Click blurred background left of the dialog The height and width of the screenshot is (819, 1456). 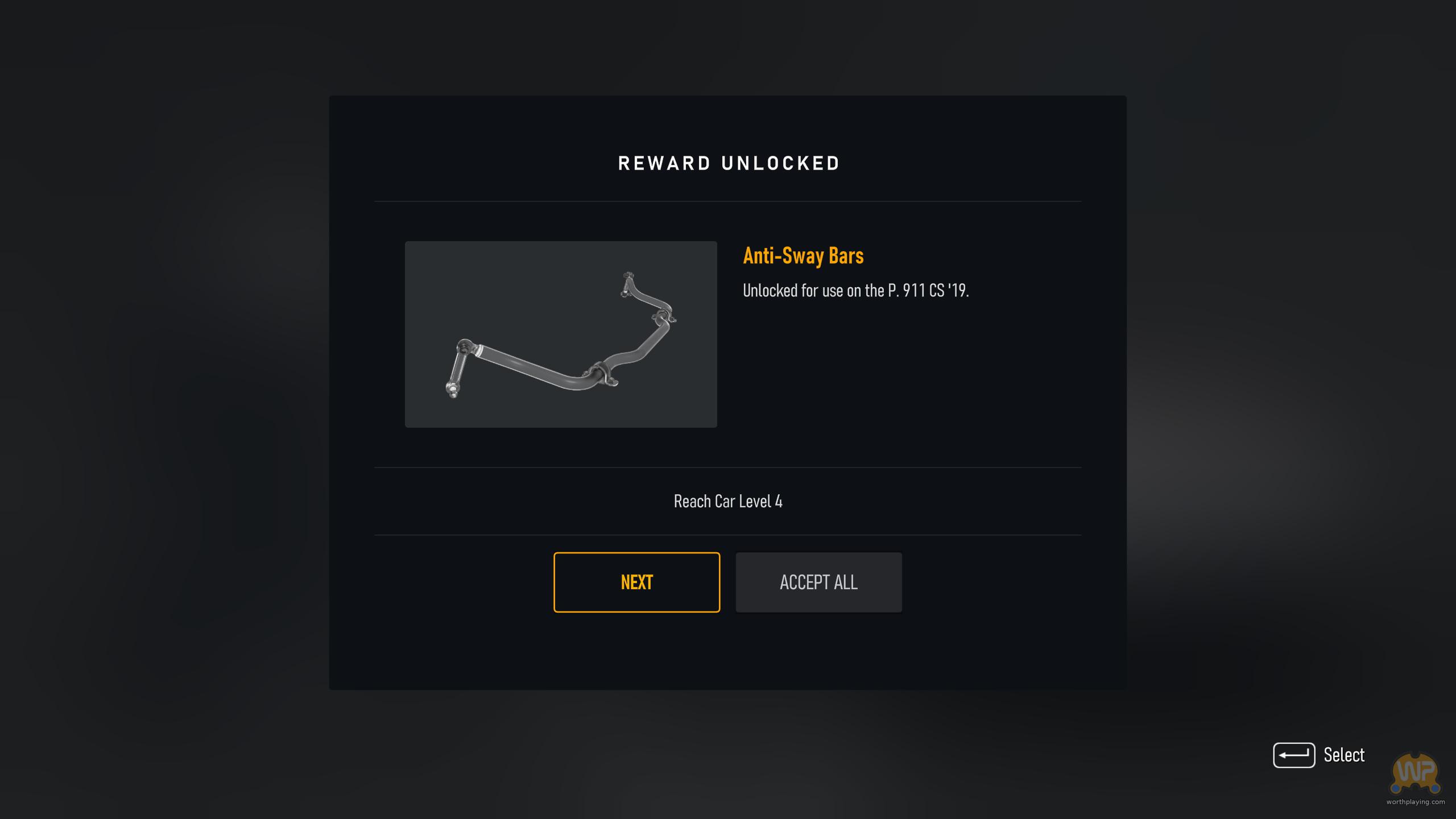tap(165, 398)
